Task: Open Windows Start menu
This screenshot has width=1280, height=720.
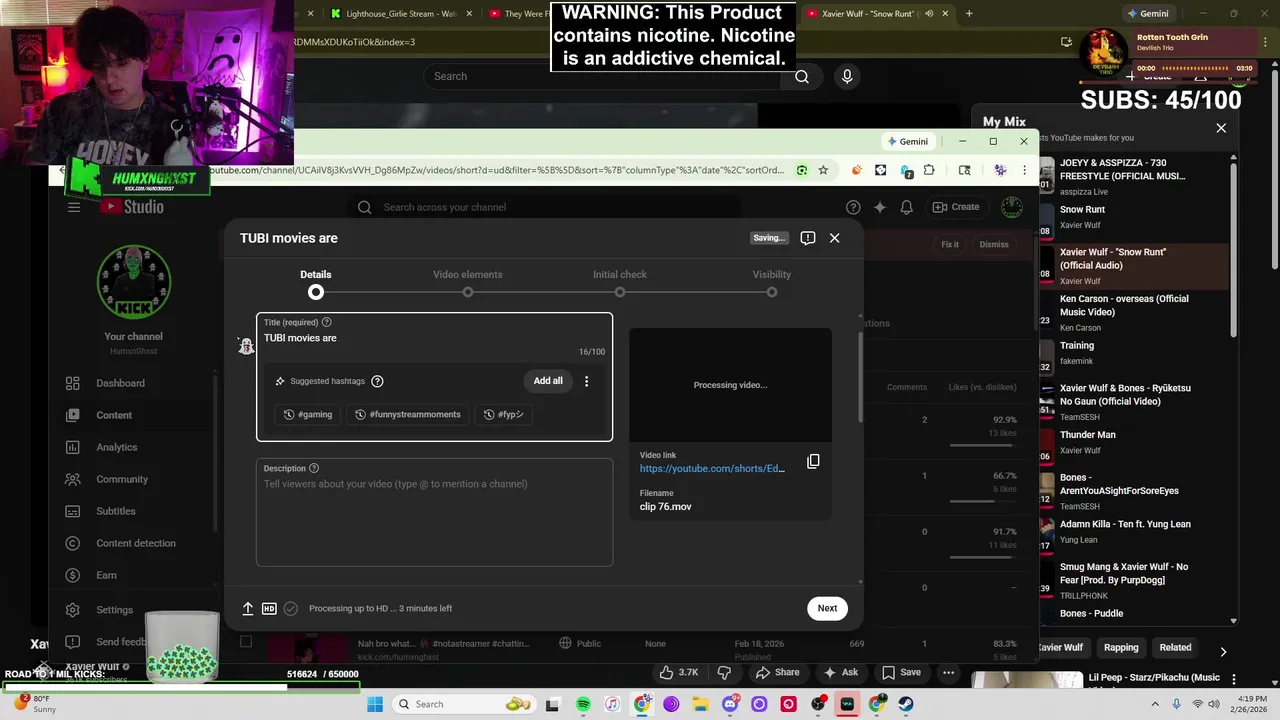Action: tap(375, 704)
